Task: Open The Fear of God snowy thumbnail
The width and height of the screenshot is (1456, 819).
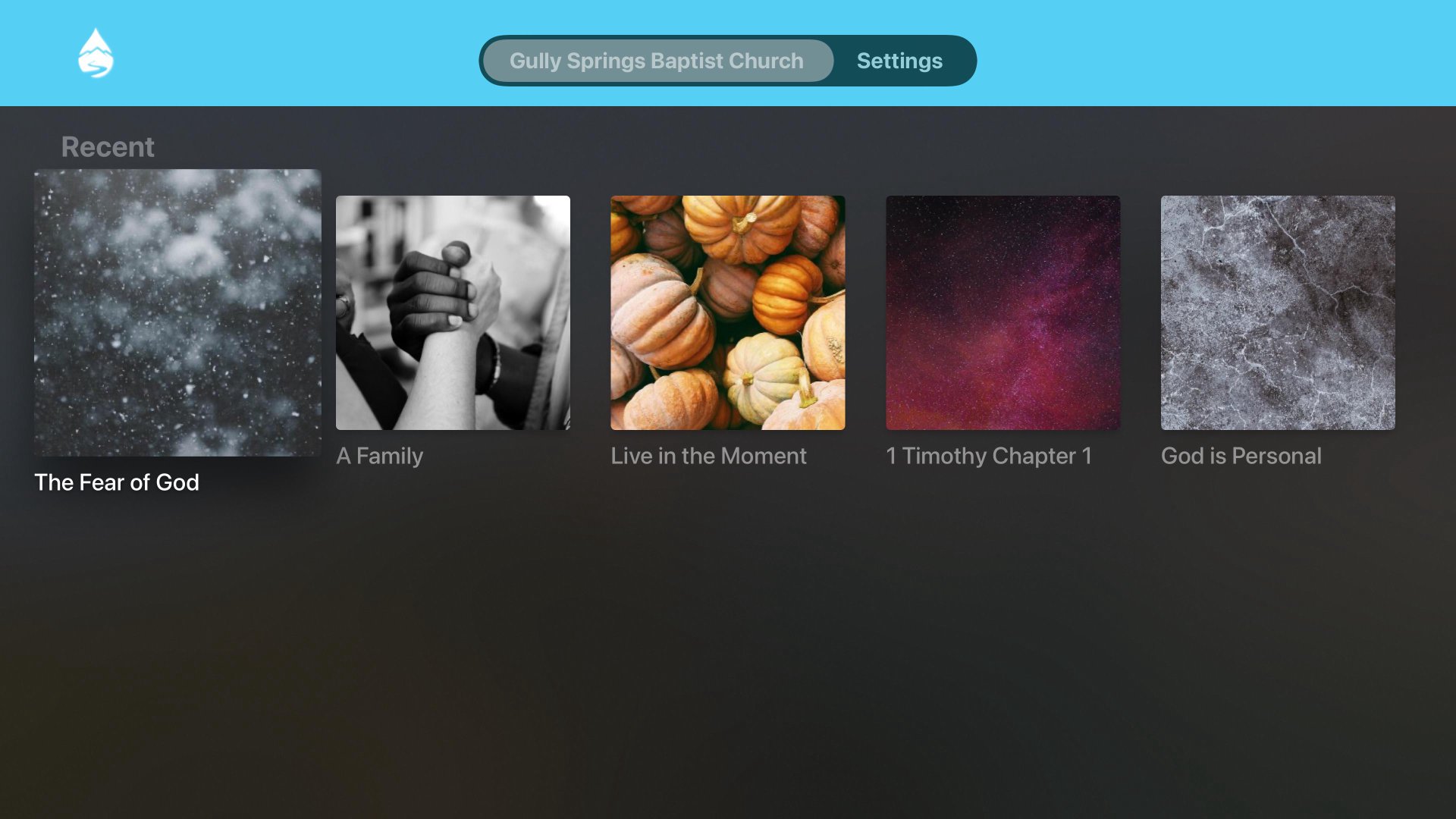Action: click(x=177, y=312)
